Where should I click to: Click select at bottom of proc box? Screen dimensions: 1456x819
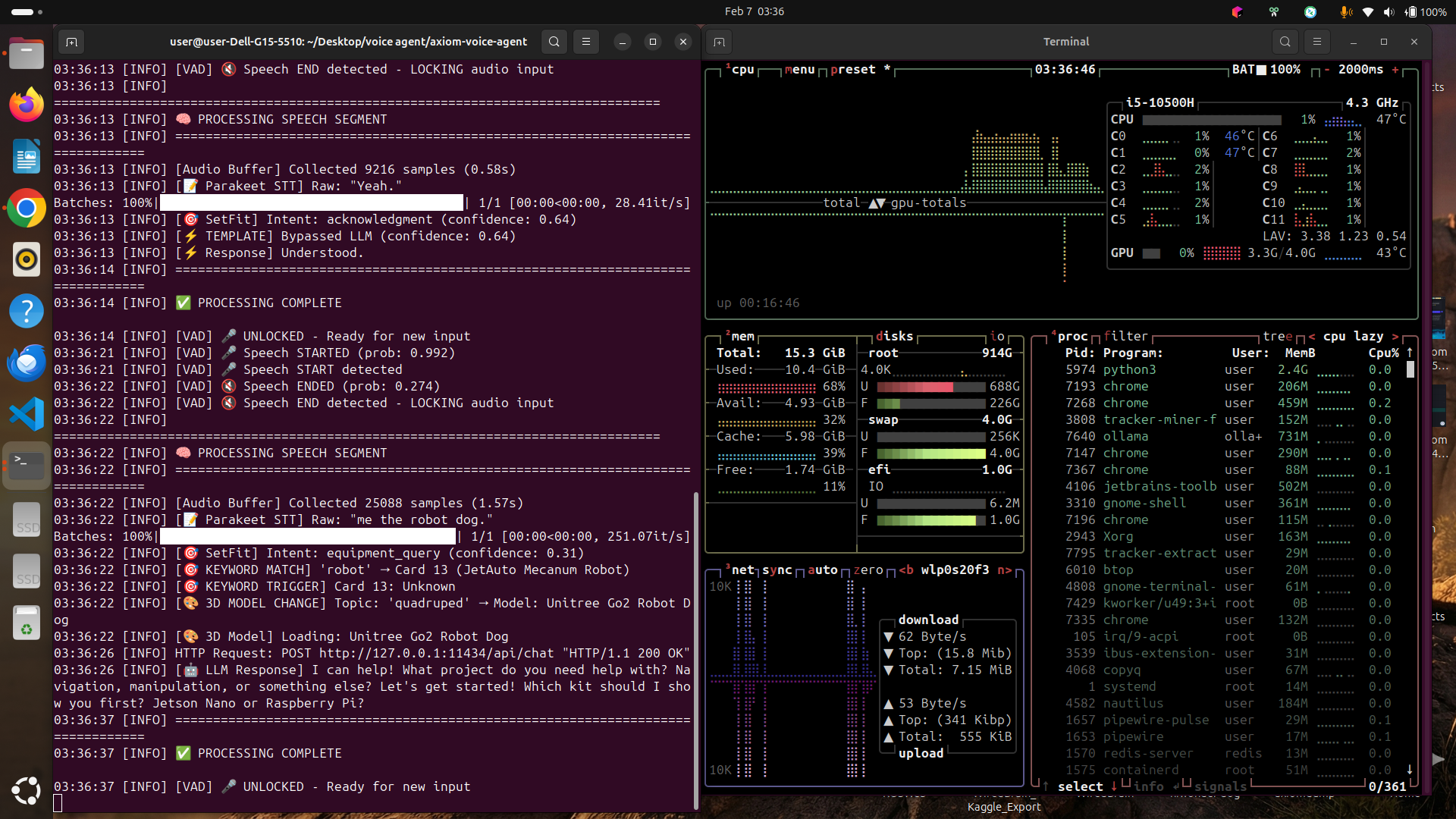tap(1081, 786)
